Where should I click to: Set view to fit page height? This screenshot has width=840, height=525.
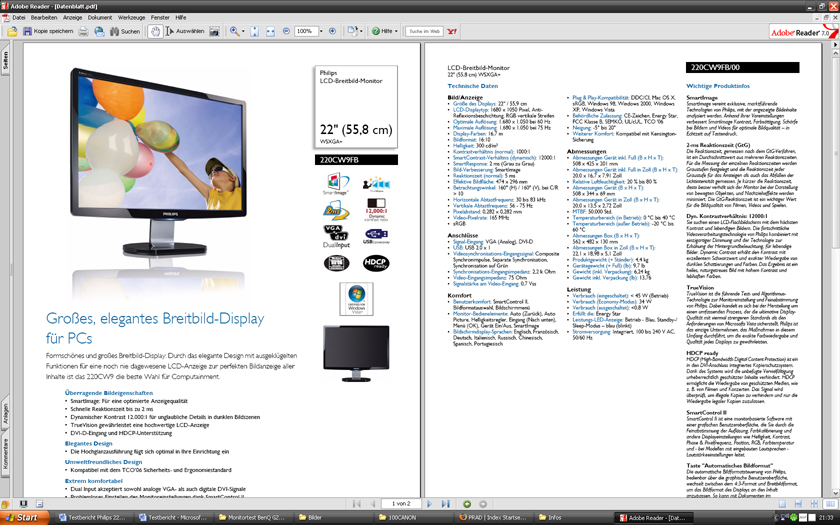(254, 32)
